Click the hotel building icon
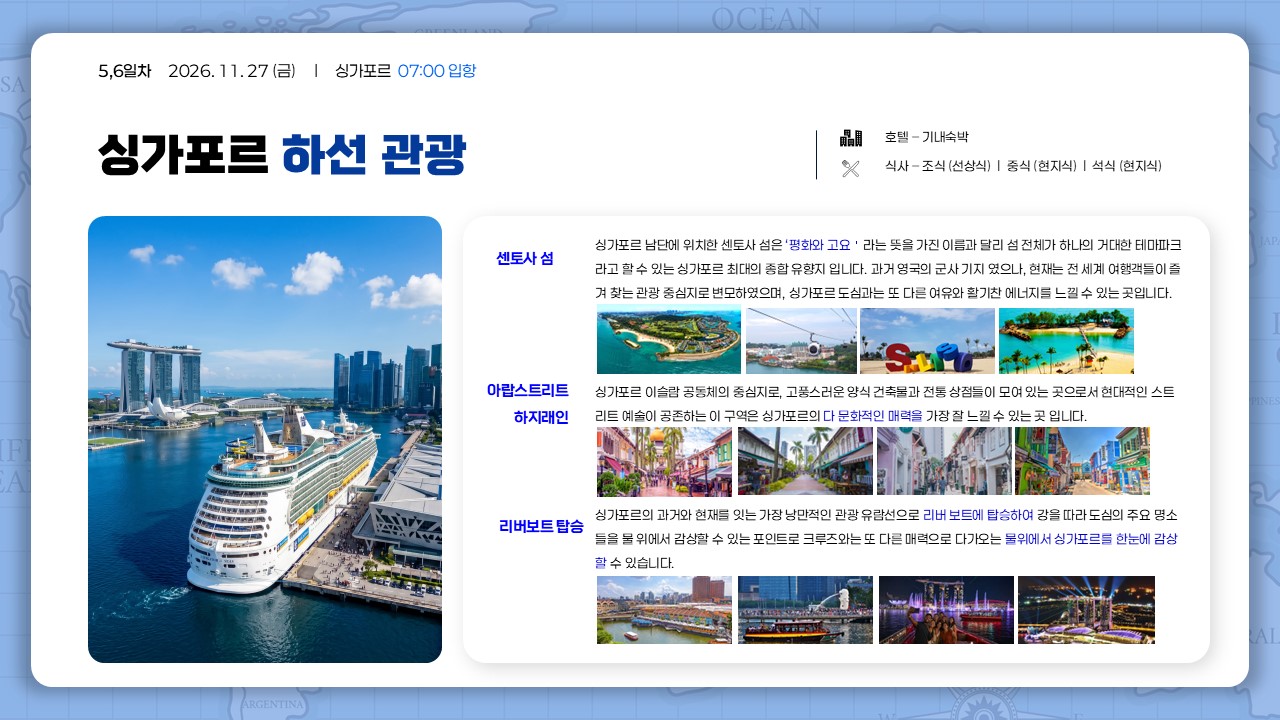The image size is (1280, 720). pyautogui.click(x=851, y=138)
